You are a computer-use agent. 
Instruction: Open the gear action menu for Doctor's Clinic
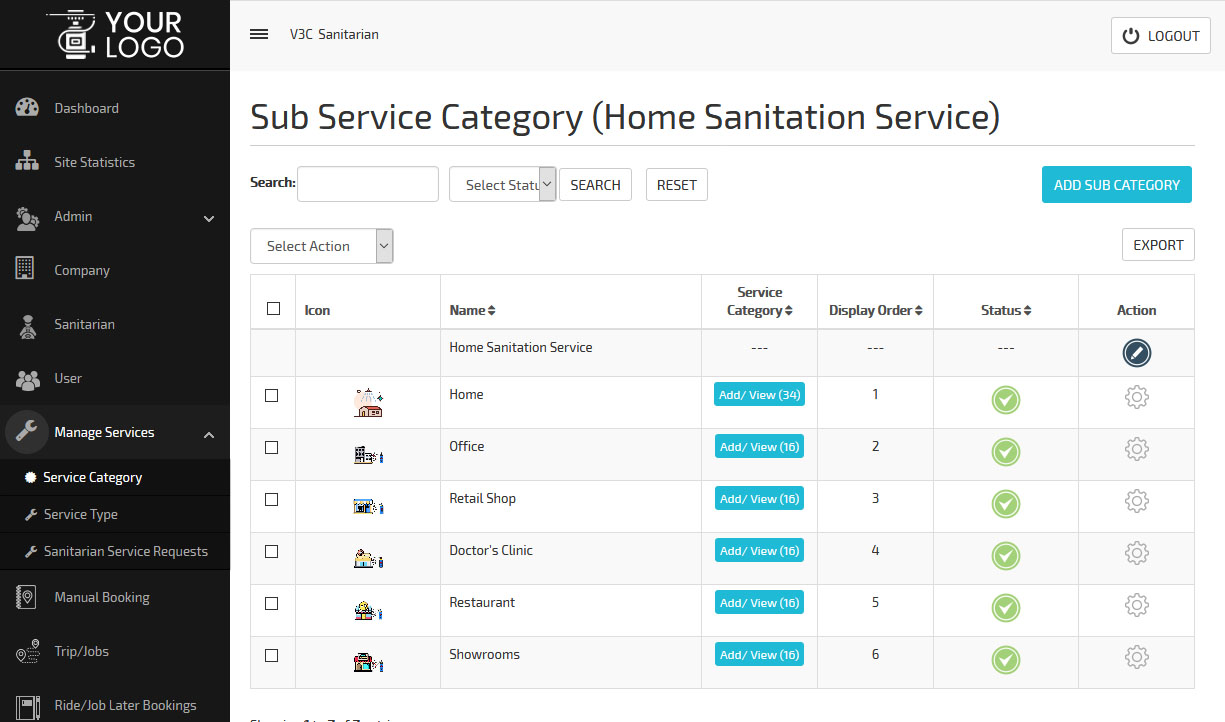pyautogui.click(x=1136, y=553)
